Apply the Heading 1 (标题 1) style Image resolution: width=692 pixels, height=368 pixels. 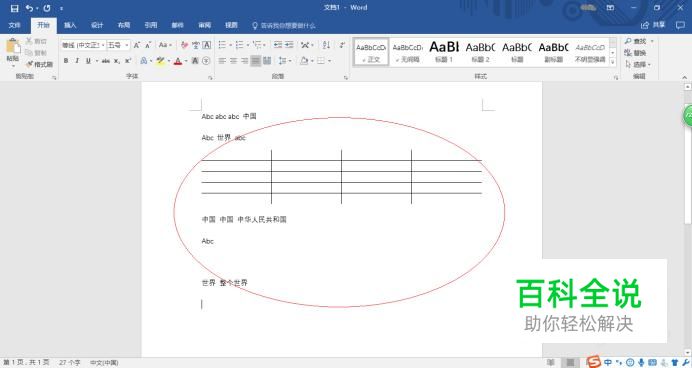click(444, 52)
